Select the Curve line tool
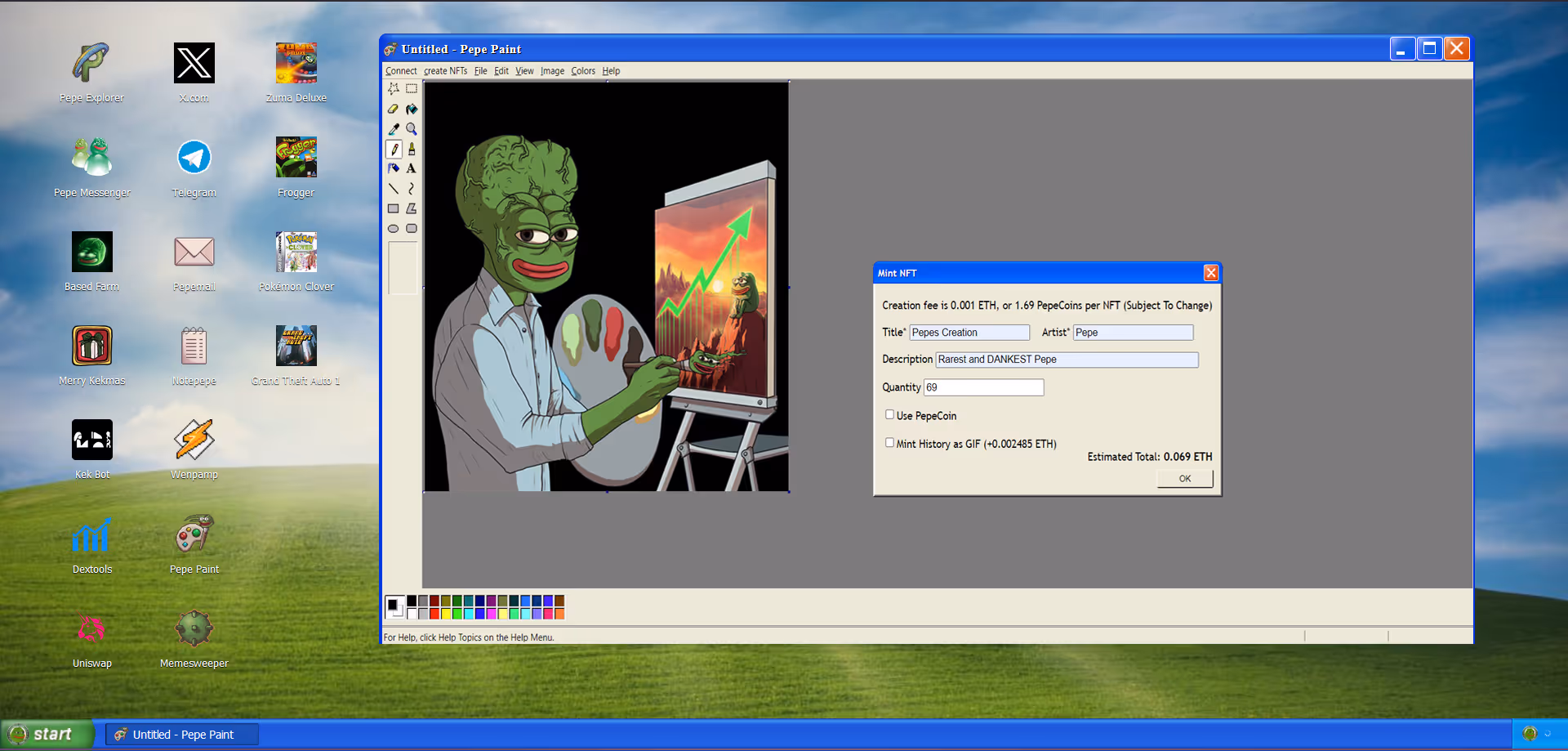The image size is (1568, 751). (412, 189)
